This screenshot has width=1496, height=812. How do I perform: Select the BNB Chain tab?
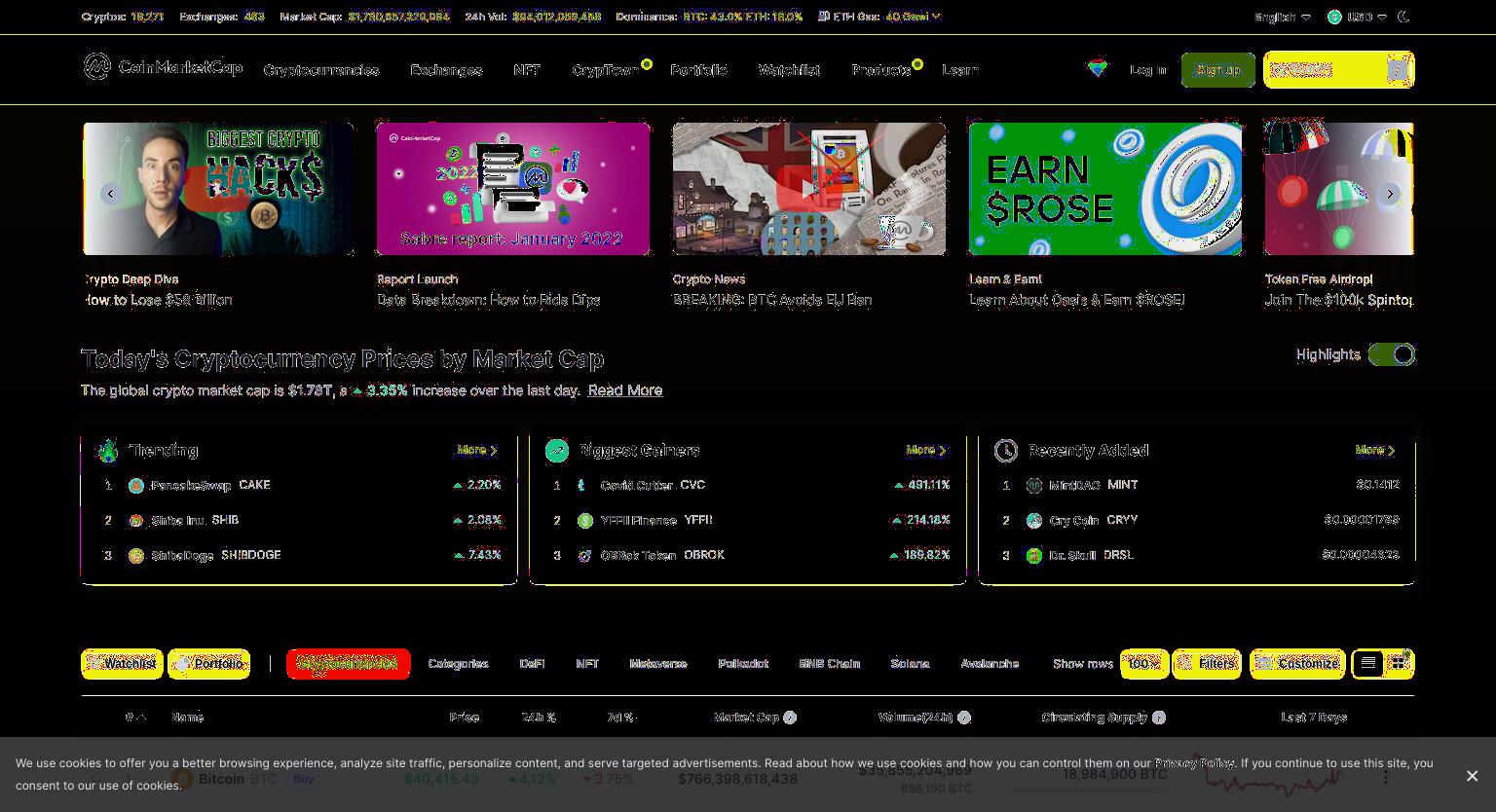click(829, 663)
